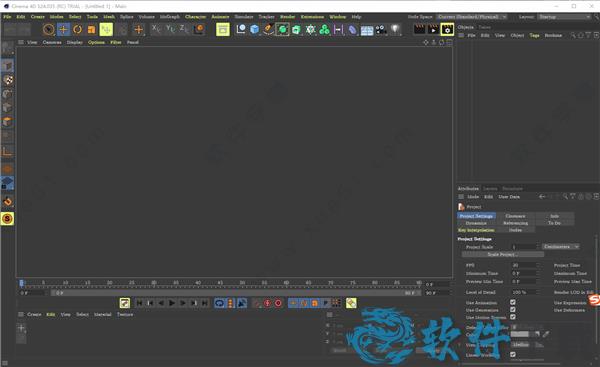Screen dimensions: 600x367
Task: Toggle Autokeying red circle button
Action: [278, 303]
